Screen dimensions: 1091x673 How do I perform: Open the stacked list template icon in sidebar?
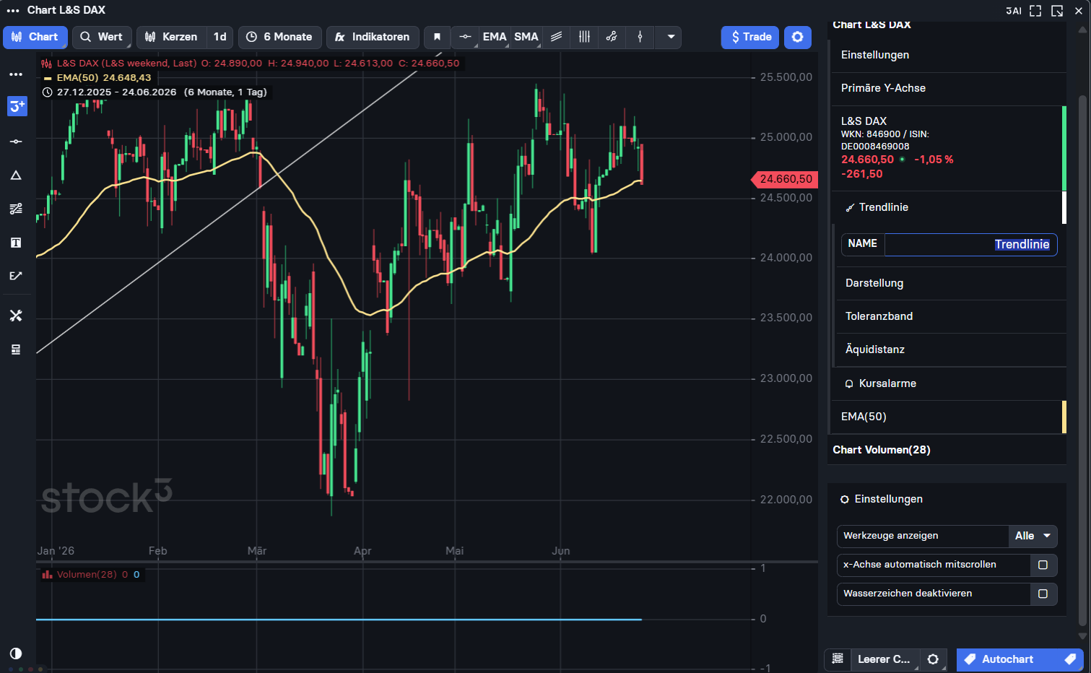tap(16, 349)
